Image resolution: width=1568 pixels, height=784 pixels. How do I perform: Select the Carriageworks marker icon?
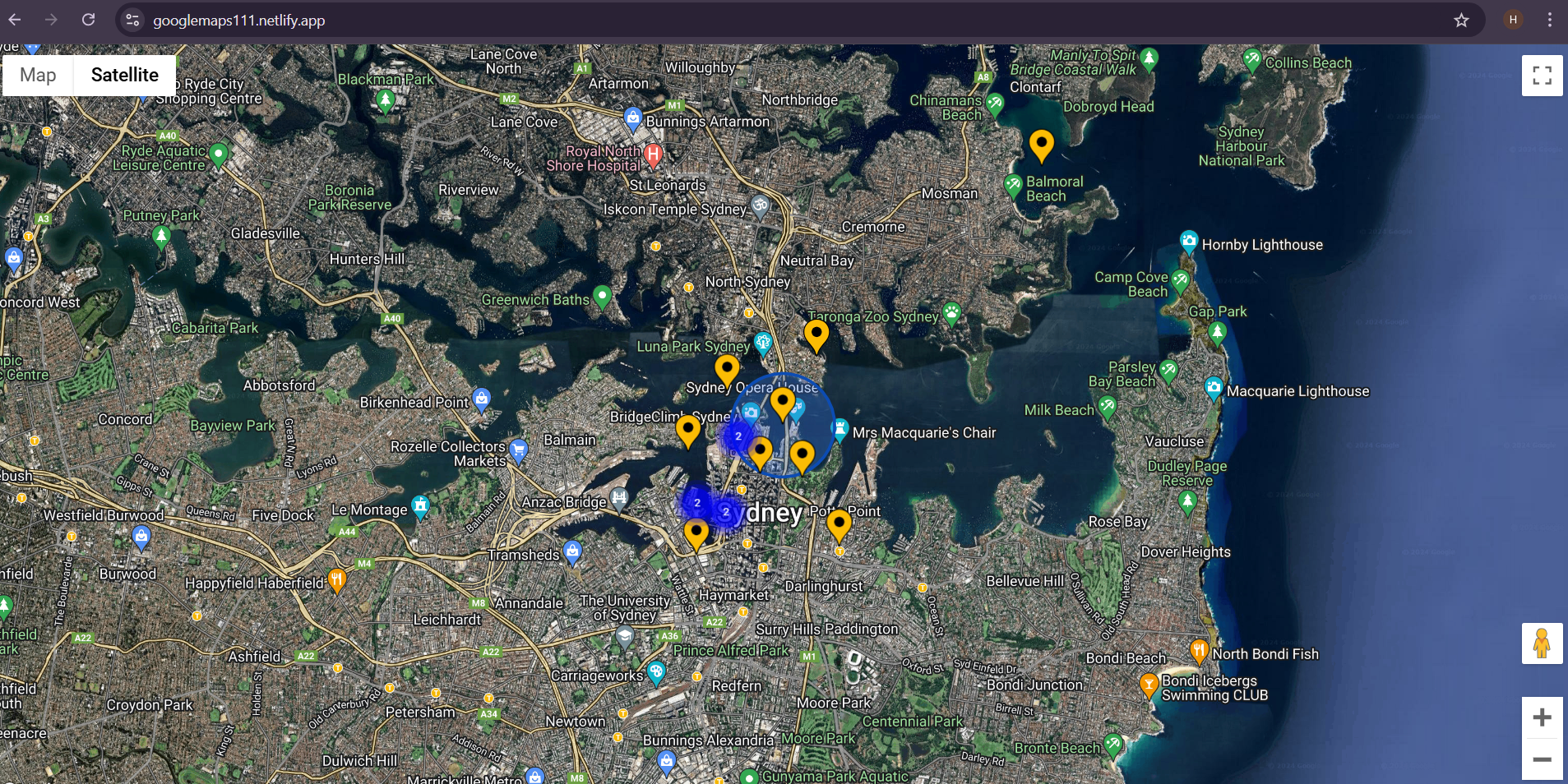656,673
